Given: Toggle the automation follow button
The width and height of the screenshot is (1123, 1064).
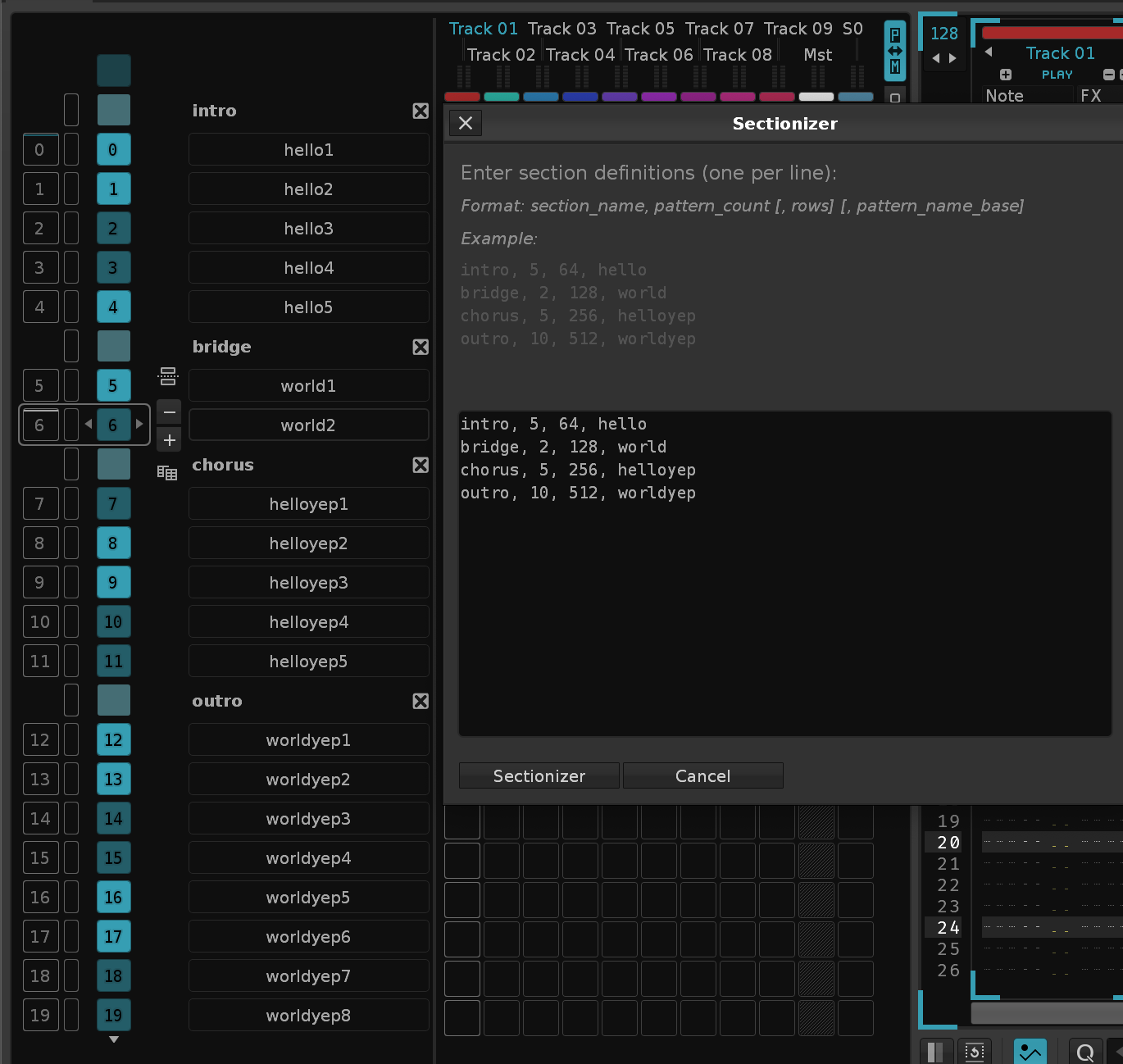Looking at the screenshot, I should (x=1030, y=1053).
